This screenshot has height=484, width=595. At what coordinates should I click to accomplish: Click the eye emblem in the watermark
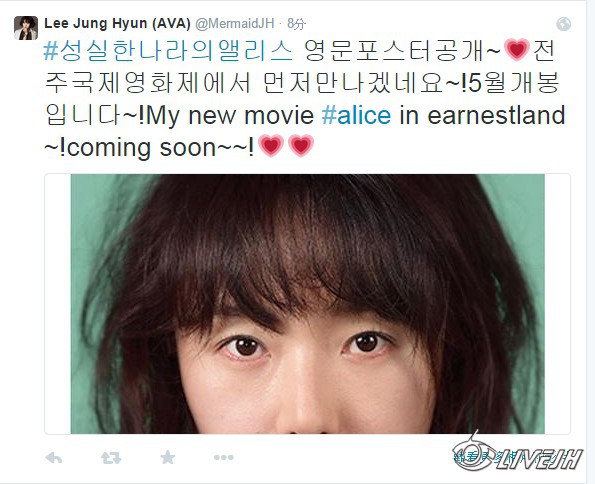coord(474,451)
